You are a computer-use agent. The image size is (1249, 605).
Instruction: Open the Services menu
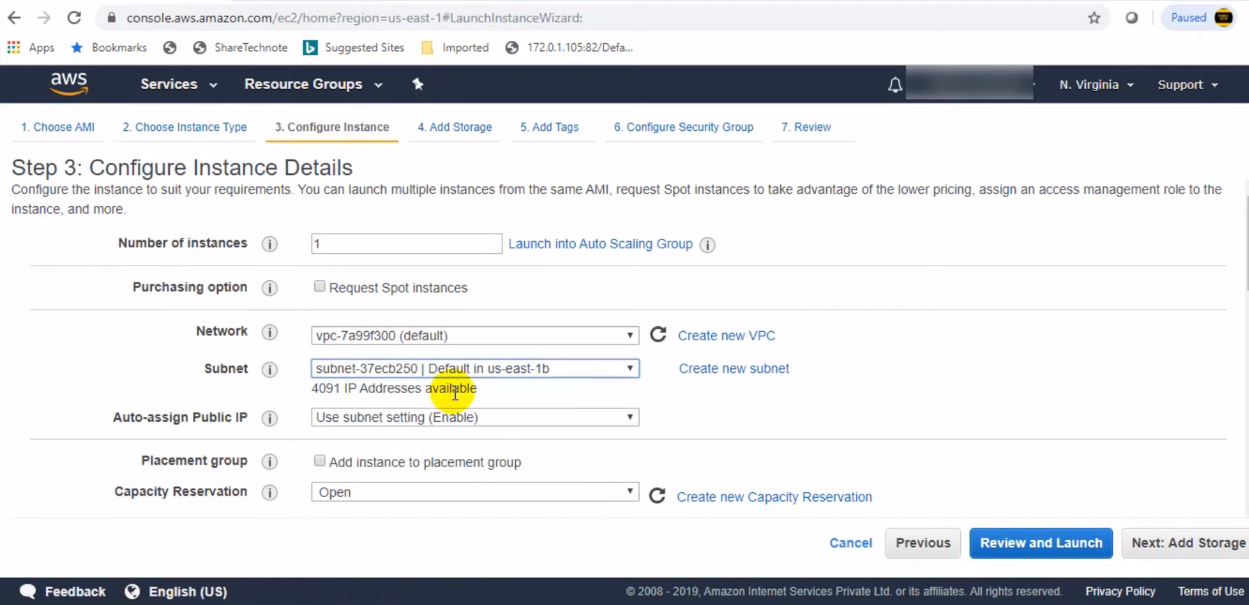[x=179, y=84]
